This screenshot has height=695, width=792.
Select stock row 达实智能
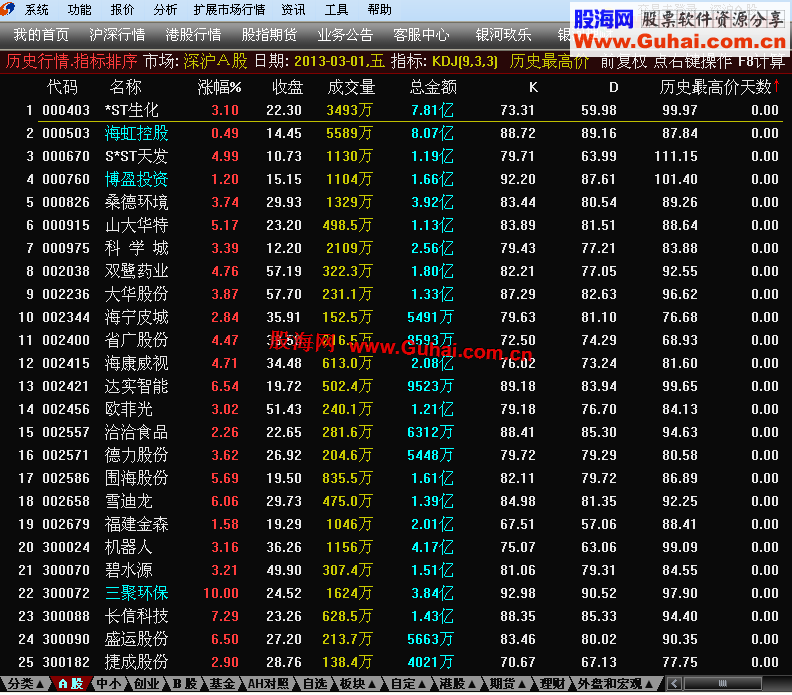pos(396,386)
